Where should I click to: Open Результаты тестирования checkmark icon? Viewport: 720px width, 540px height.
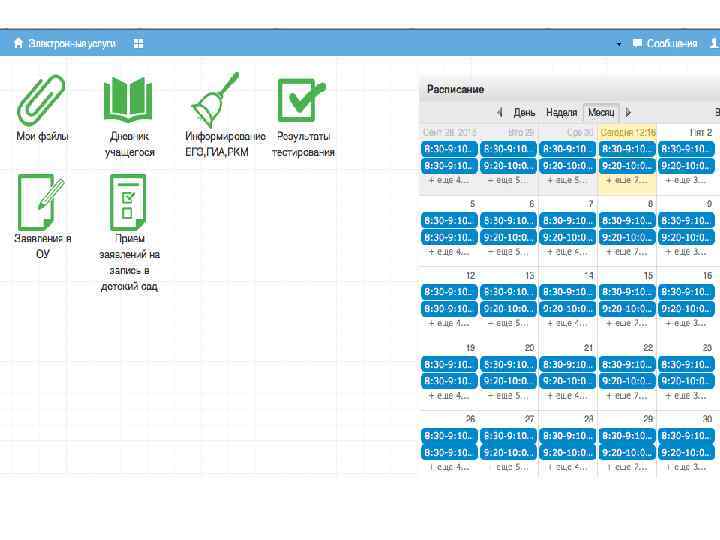(302, 100)
